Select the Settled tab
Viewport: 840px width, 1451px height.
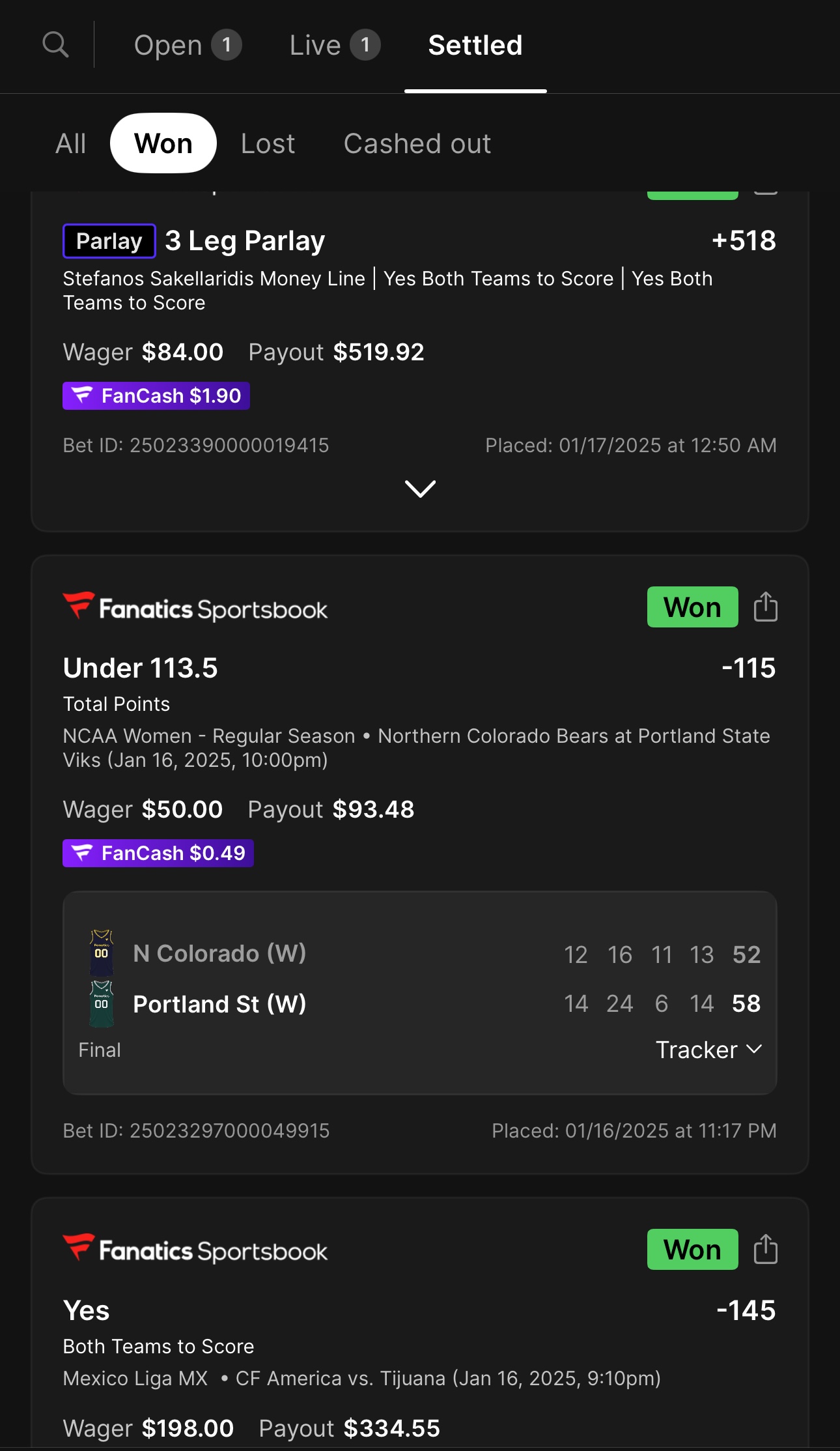click(475, 46)
